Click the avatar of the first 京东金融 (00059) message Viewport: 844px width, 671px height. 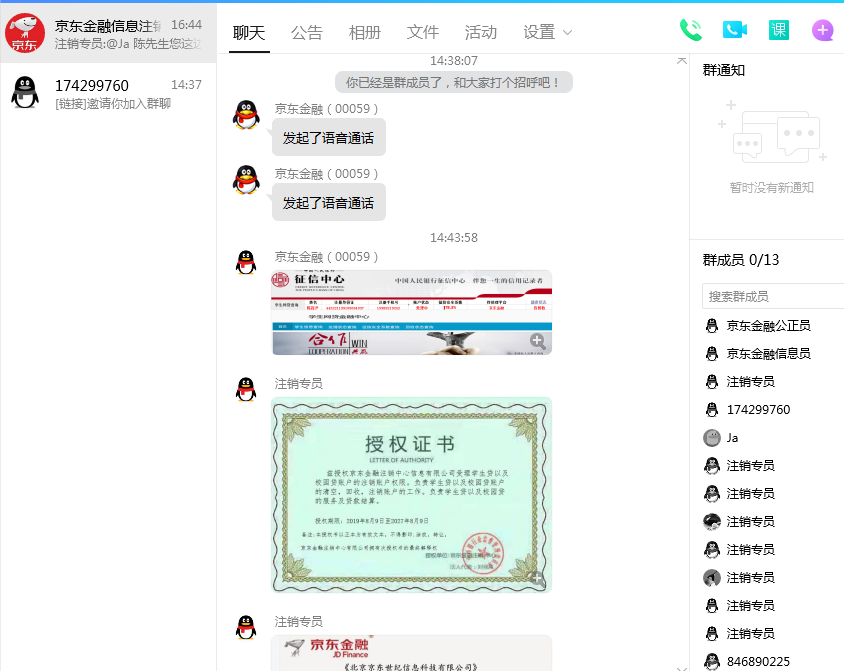[x=246, y=115]
